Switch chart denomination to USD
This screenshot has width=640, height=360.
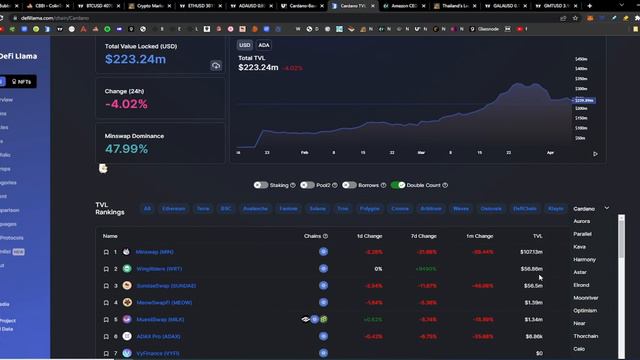click(245, 45)
